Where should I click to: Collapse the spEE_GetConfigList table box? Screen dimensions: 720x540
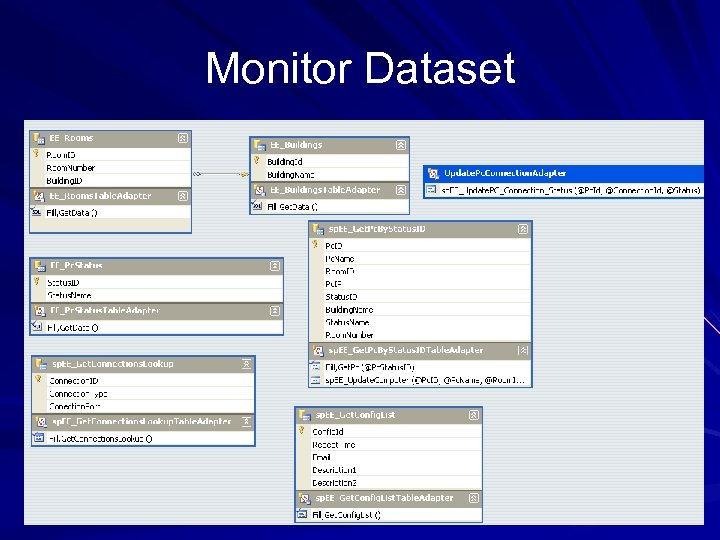coord(474,415)
